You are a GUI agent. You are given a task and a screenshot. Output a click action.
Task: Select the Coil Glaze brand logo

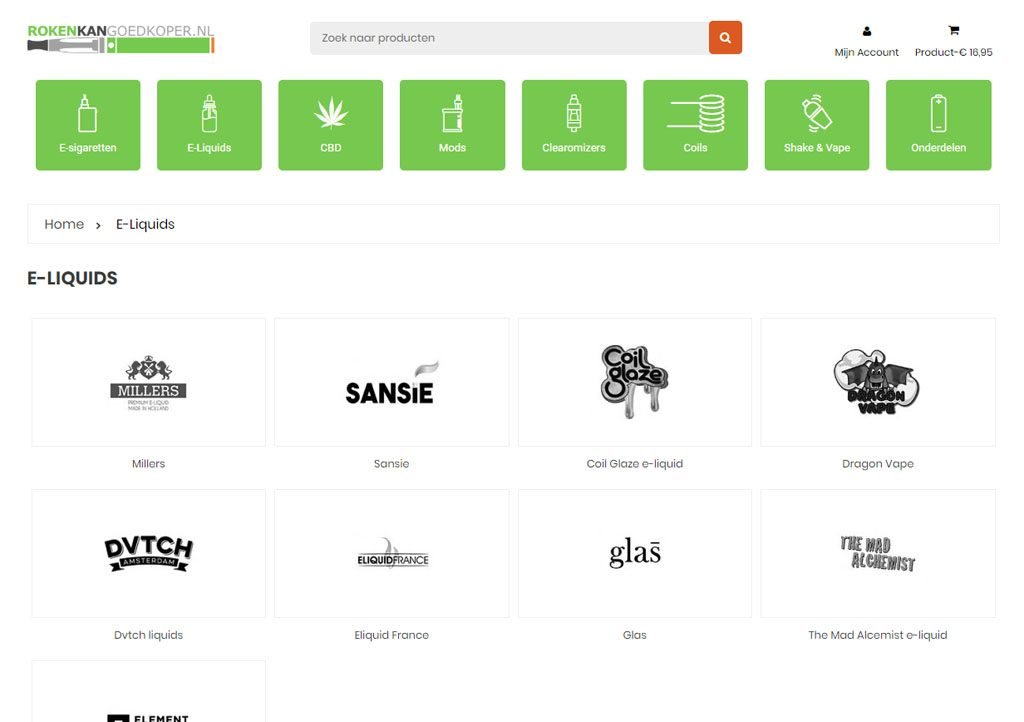635,383
